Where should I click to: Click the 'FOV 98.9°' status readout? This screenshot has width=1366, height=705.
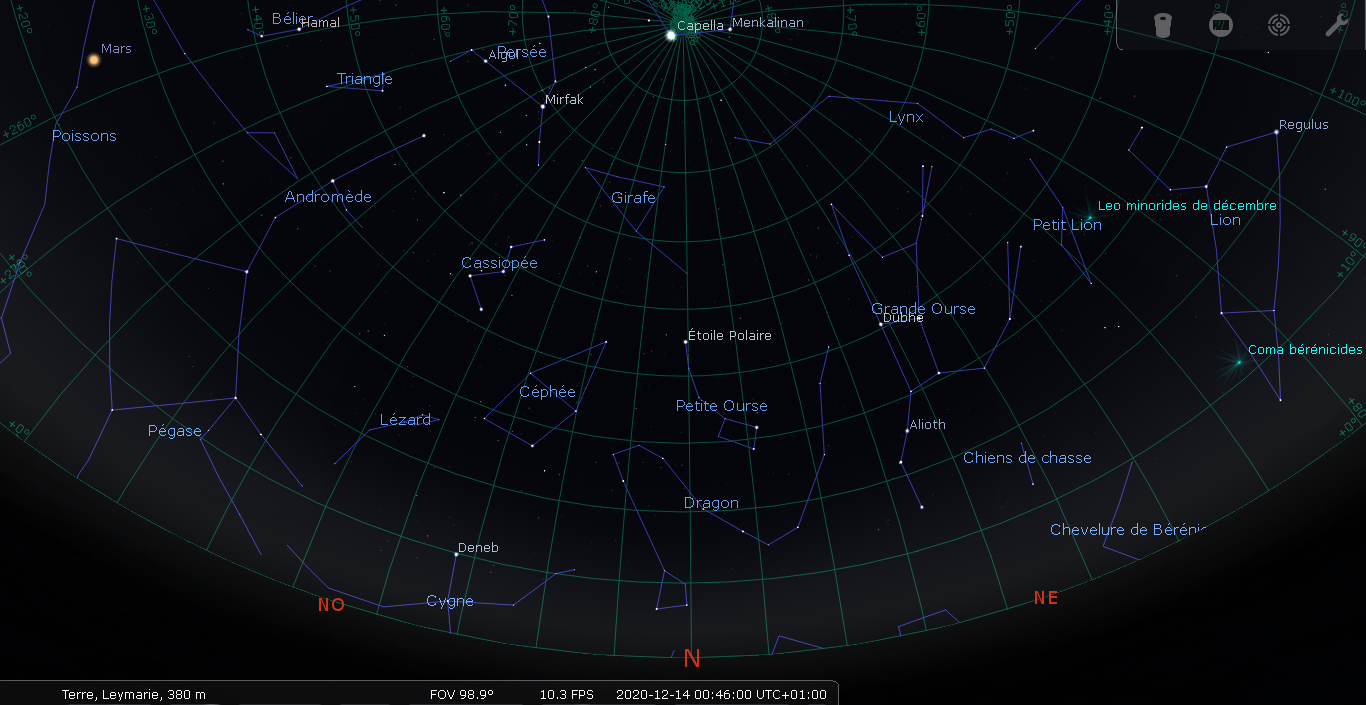[461, 694]
